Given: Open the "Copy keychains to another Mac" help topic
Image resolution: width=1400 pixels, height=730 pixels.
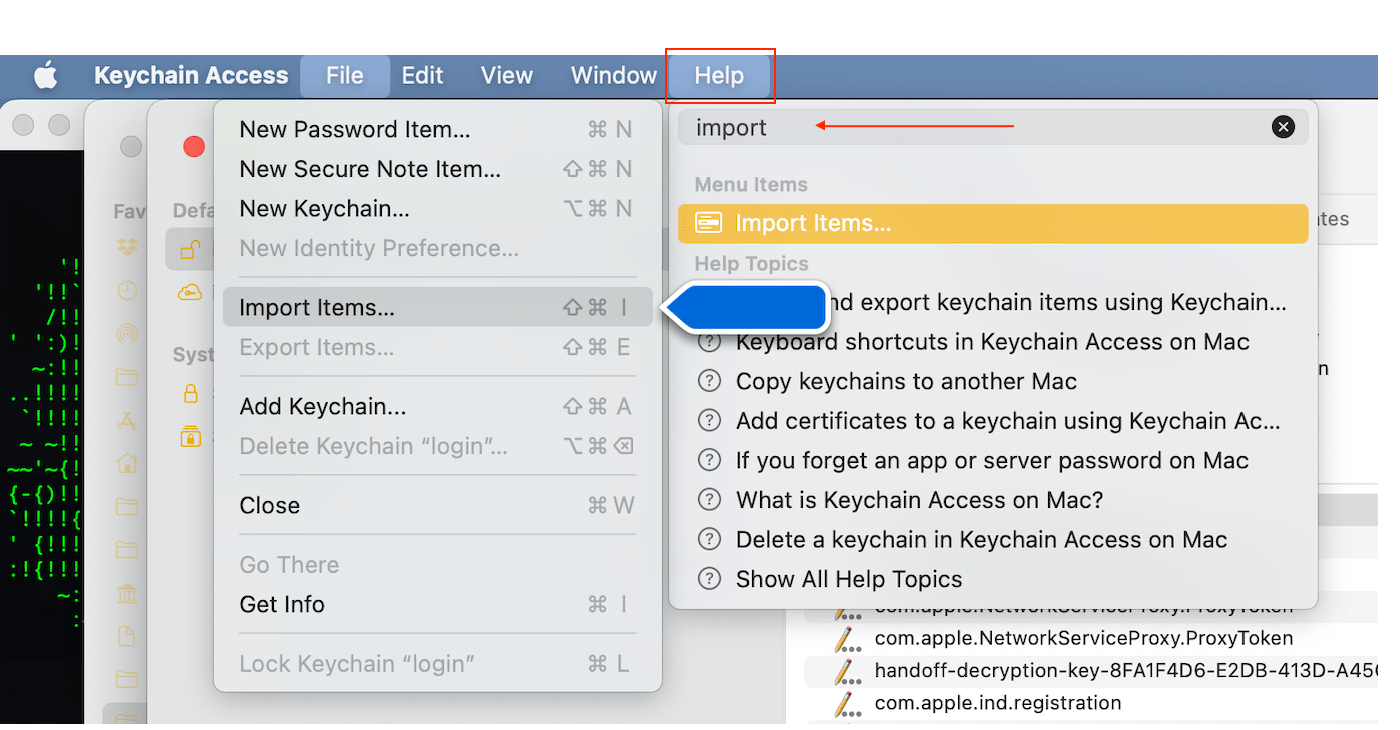Looking at the screenshot, I should 905,380.
